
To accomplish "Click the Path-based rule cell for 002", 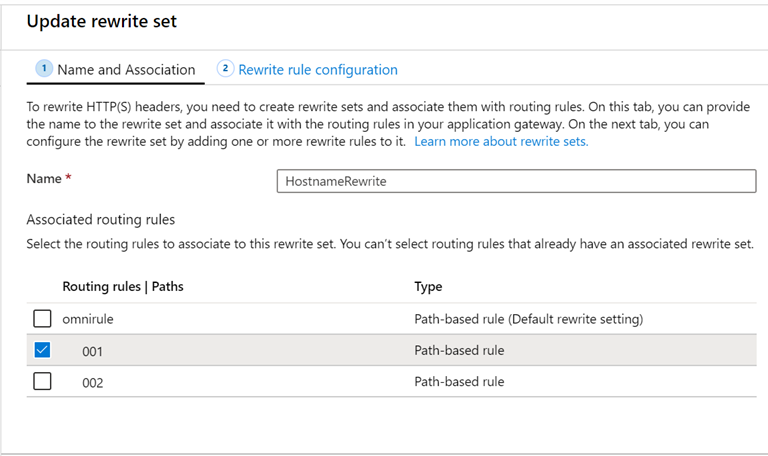I will pos(459,382).
